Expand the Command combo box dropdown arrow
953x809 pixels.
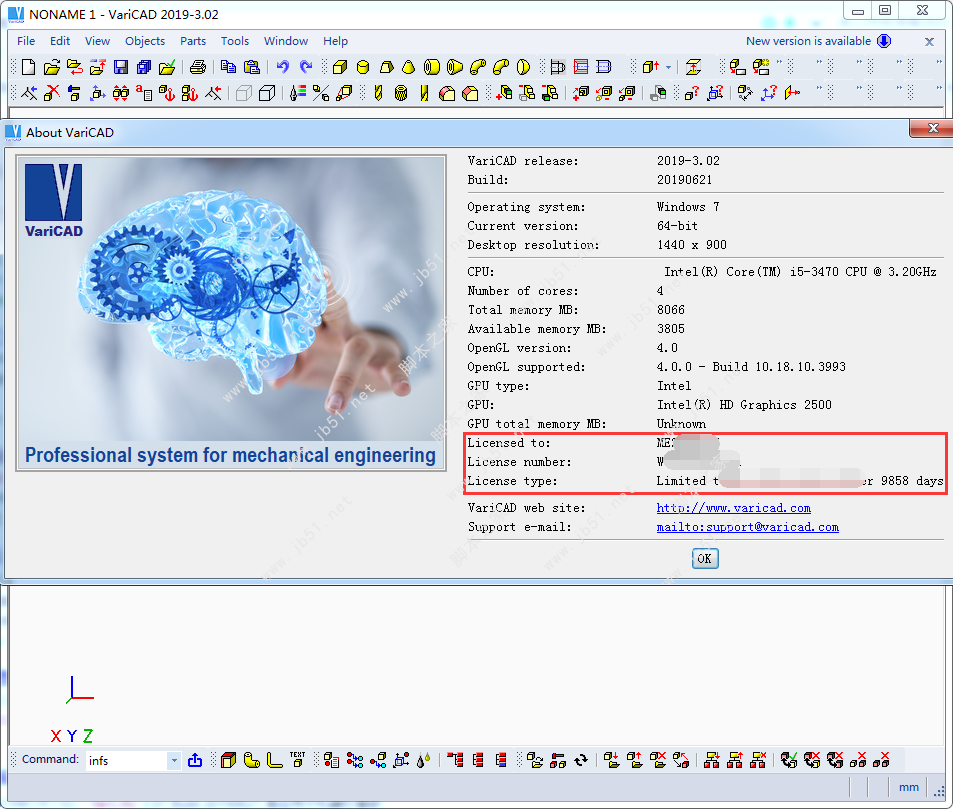pyautogui.click(x=174, y=760)
